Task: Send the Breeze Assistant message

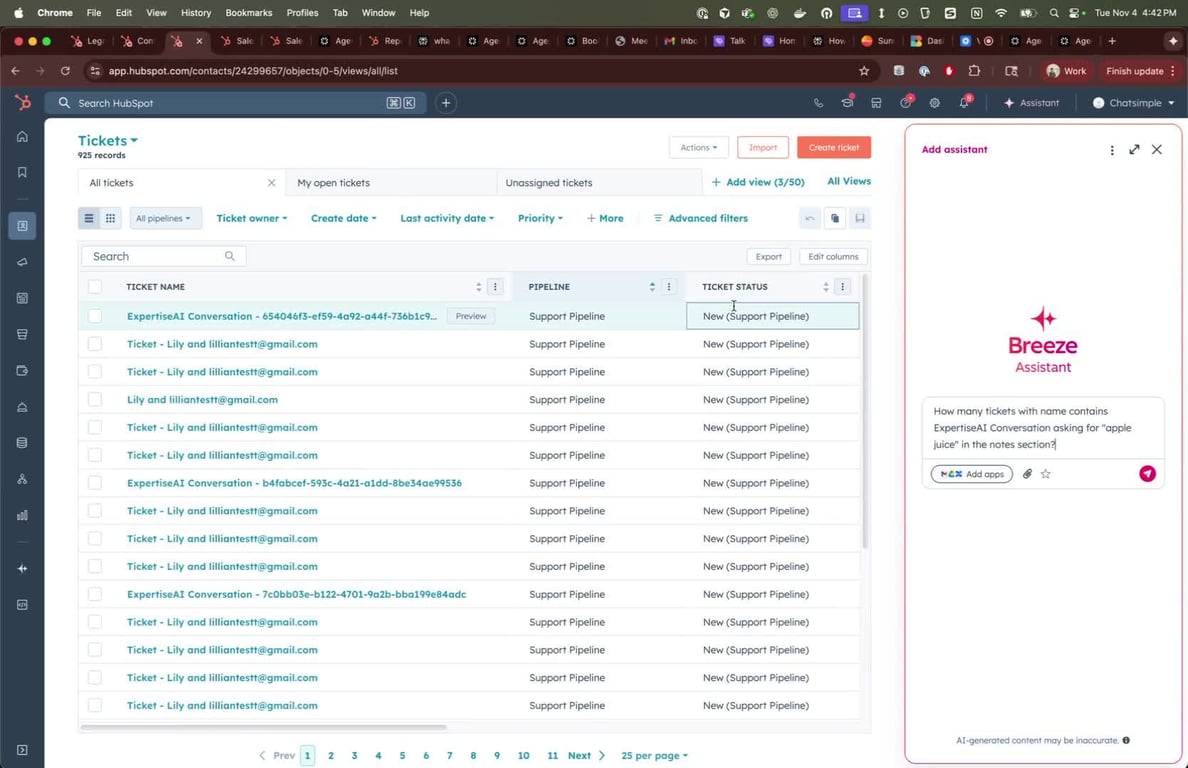Action: click(x=1147, y=474)
